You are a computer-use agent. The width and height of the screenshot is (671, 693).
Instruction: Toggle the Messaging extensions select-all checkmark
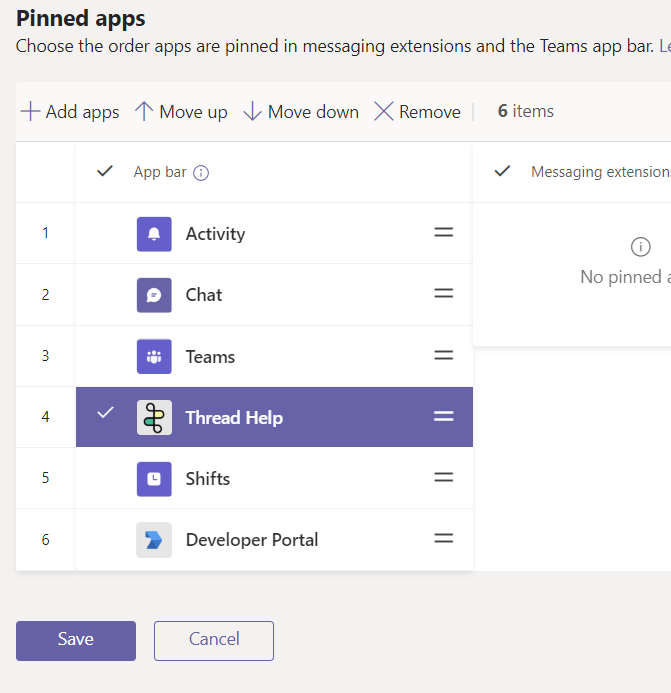(503, 172)
